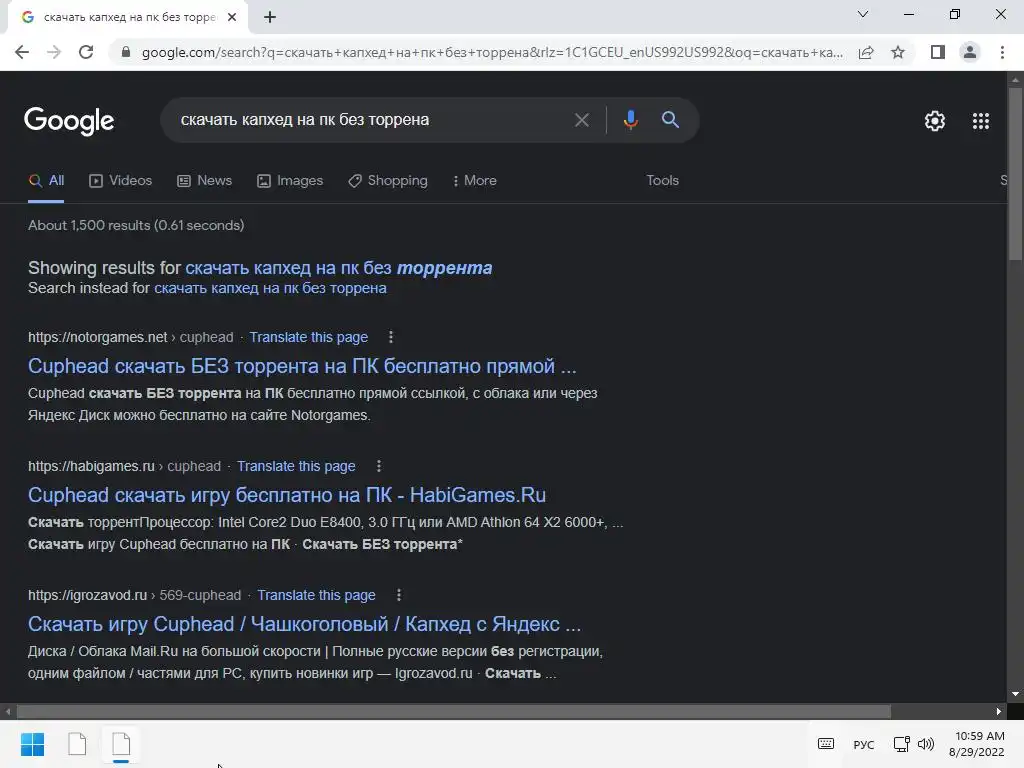Open the first taskbar file icon
Screen dimensions: 1024x768
pos(77,744)
